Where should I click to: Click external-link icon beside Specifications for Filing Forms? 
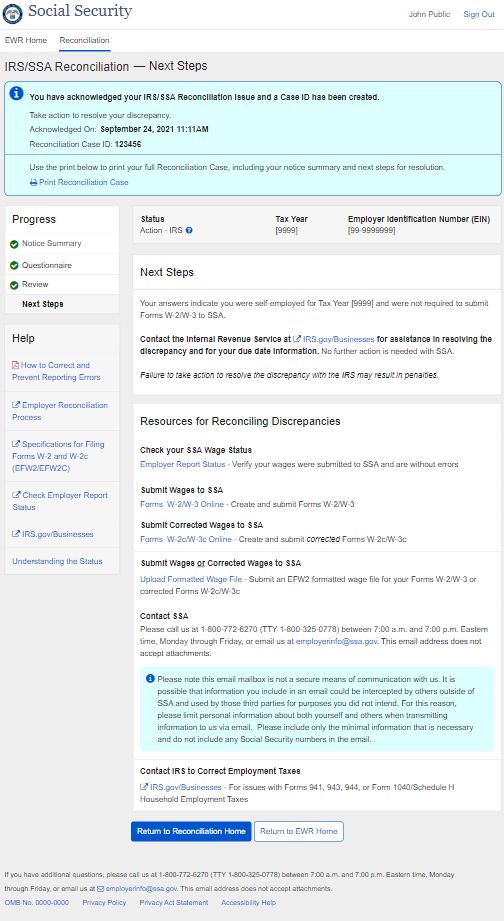click(16, 444)
